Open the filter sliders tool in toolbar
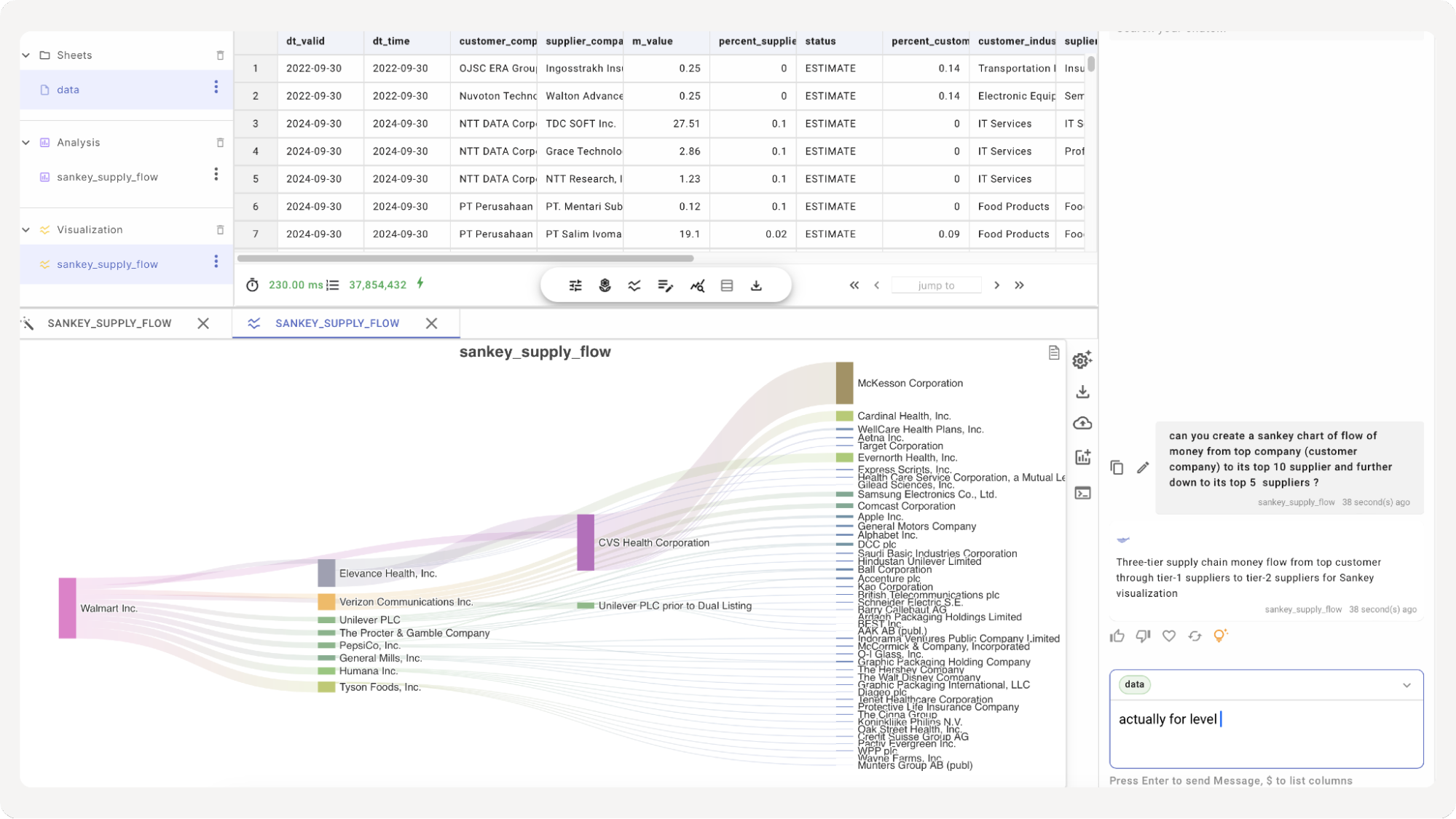1456x819 pixels. pyautogui.click(x=575, y=285)
